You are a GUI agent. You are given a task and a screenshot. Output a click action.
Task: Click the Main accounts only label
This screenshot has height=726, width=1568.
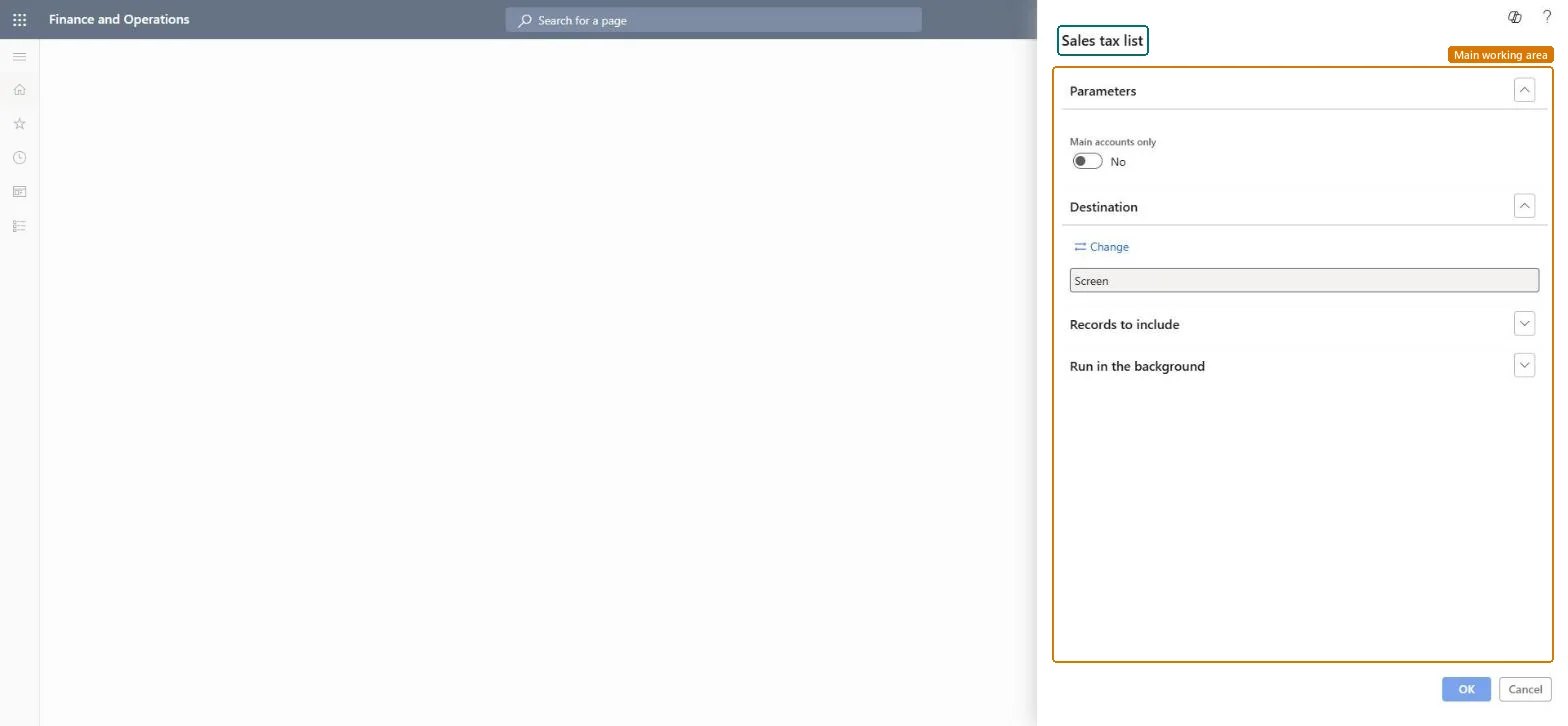click(x=1113, y=142)
